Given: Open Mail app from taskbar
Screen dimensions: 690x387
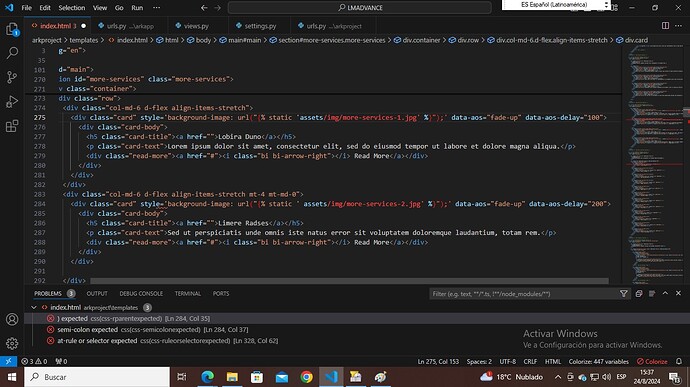Looking at the screenshot, I should click(282, 377).
